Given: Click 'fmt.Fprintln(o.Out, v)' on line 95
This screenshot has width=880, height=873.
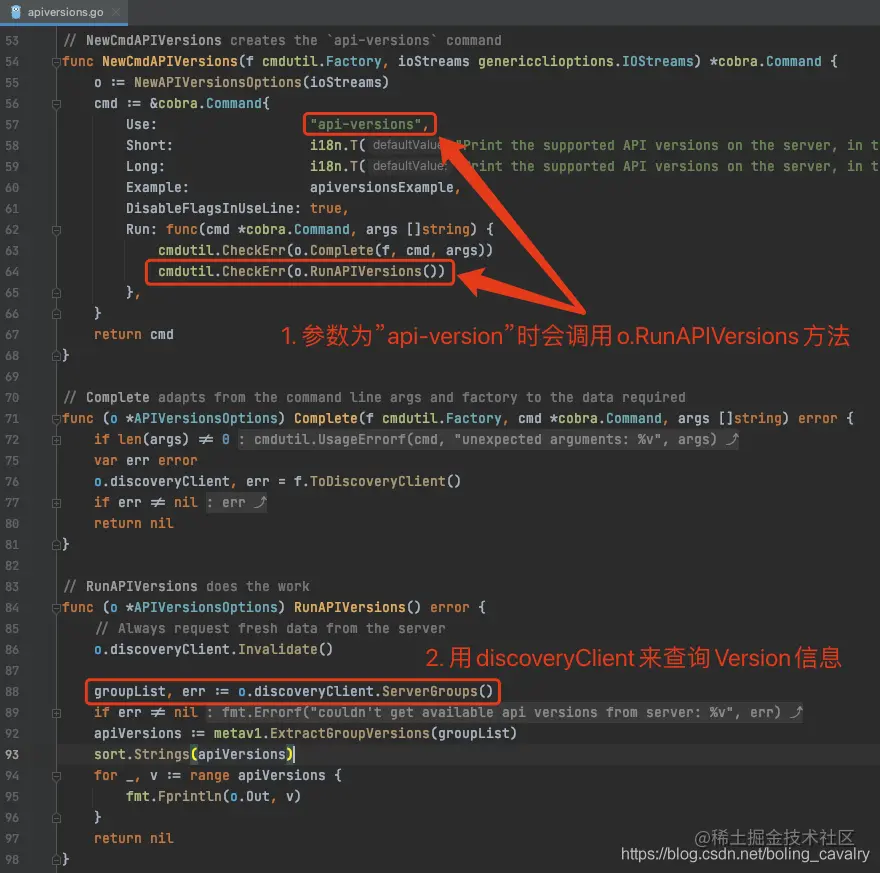Looking at the screenshot, I should pyautogui.click(x=213, y=797).
